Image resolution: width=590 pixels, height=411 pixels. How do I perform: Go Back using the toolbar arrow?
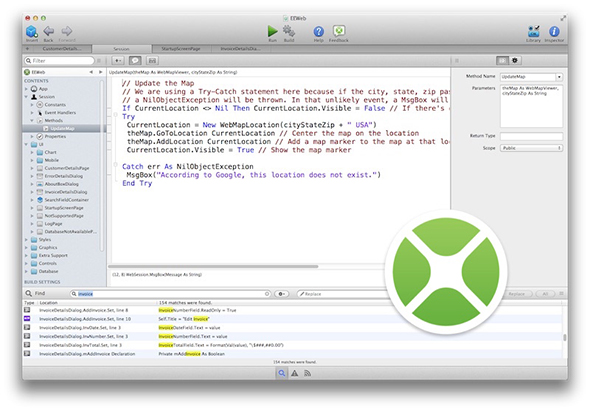point(49,31)
